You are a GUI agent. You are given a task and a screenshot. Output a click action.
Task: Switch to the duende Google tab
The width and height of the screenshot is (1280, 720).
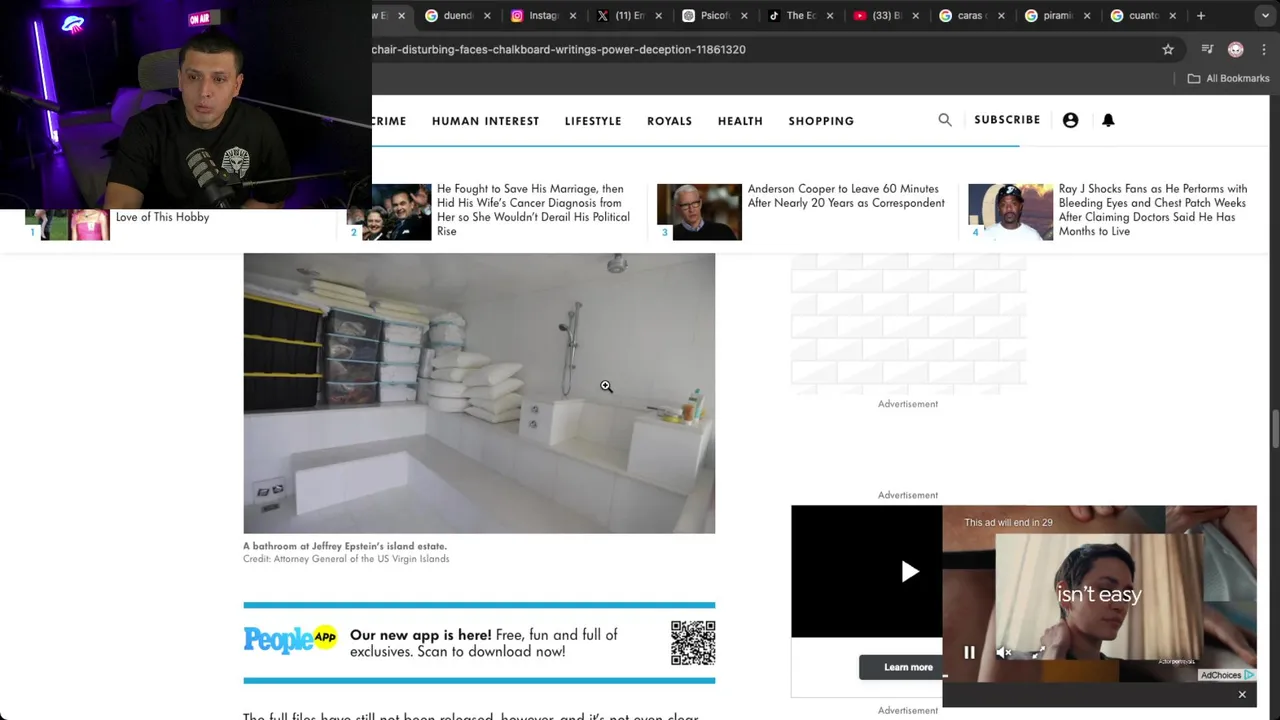(x=458, y=15)
